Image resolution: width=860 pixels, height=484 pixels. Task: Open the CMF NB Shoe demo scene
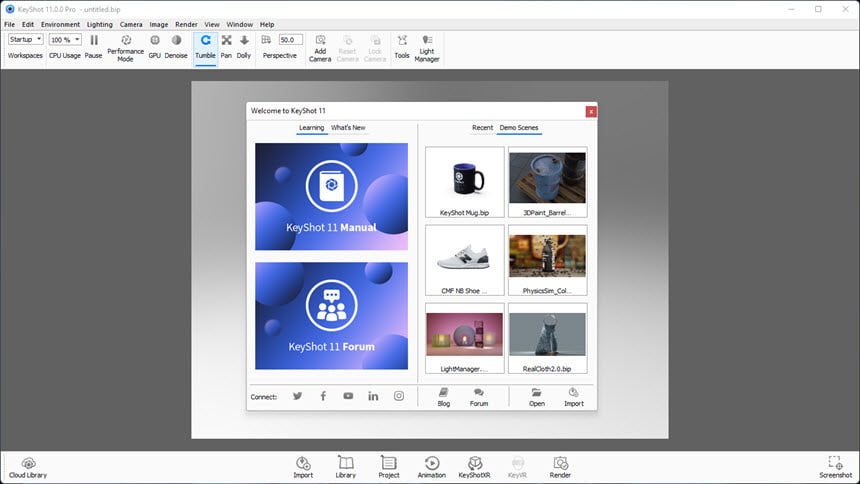point(465,260)
